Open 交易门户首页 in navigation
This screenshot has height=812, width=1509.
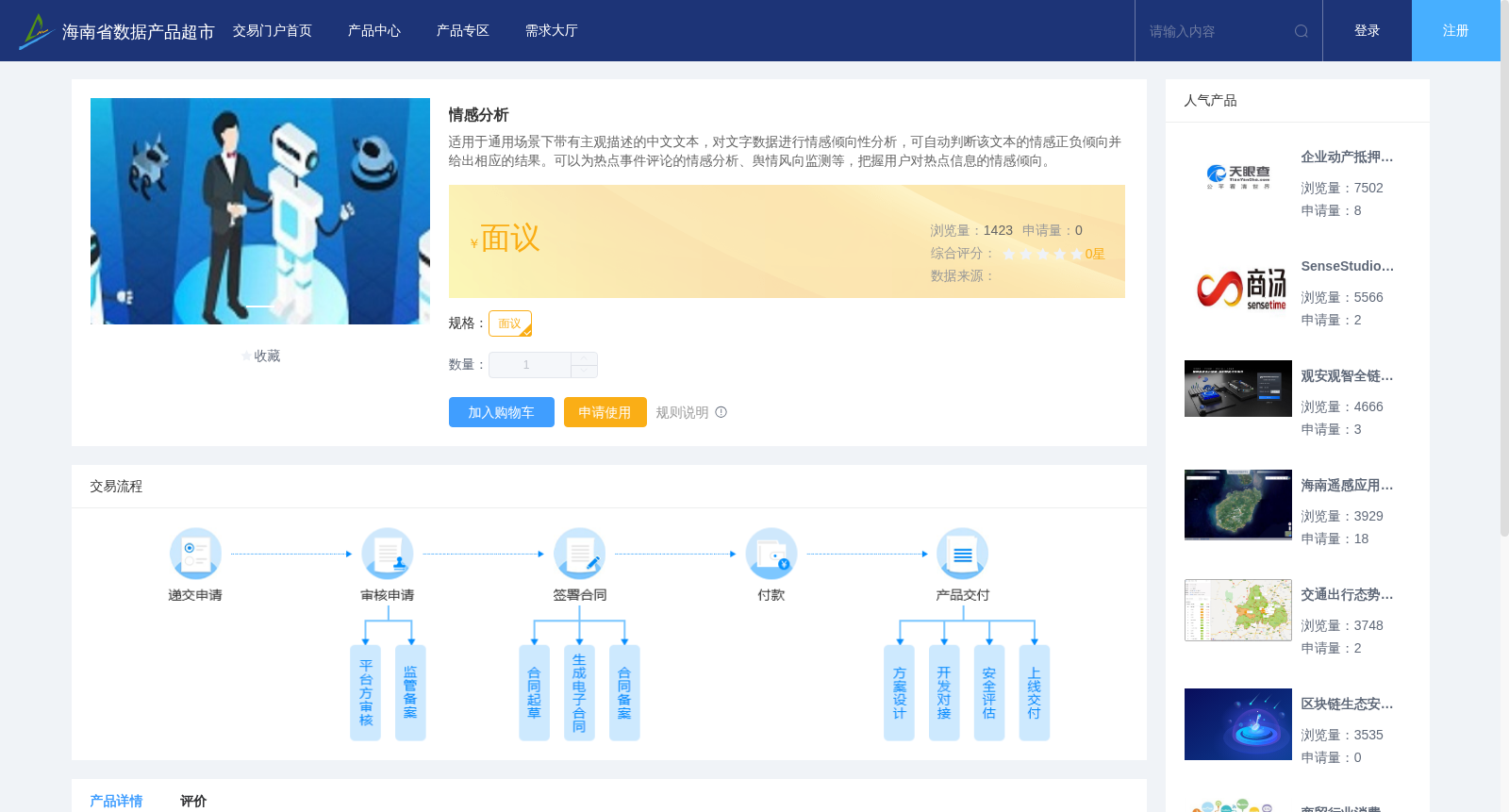click(x=273, y=31)
